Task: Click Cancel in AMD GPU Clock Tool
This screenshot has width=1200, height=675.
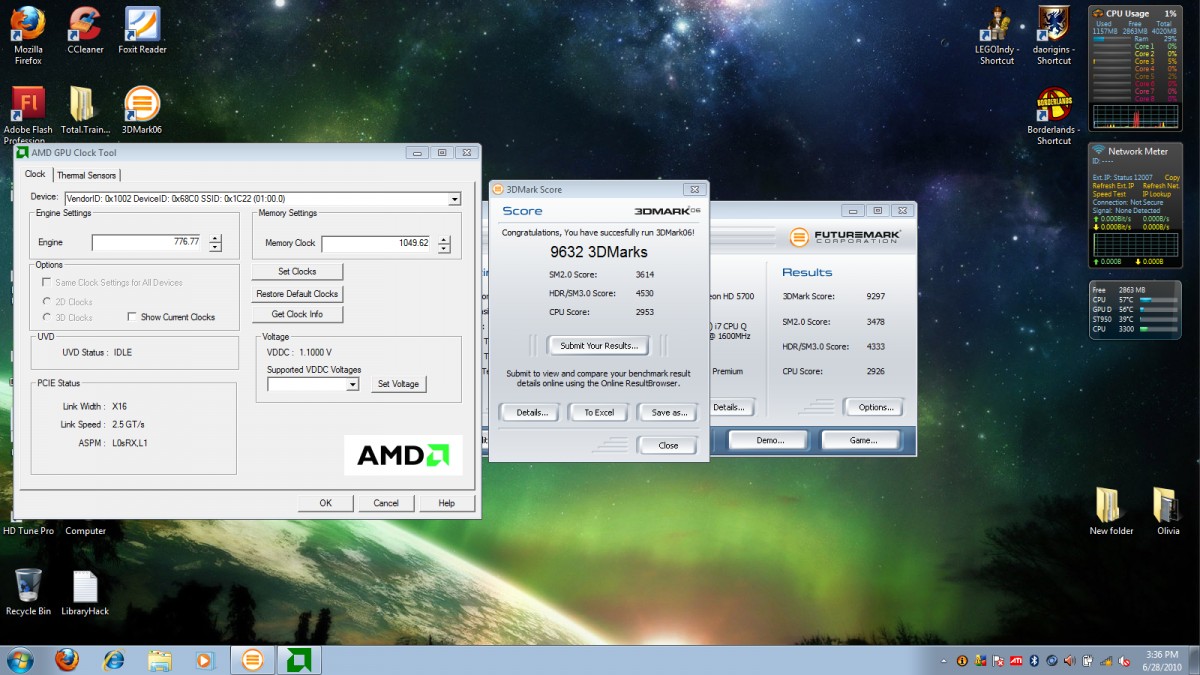Action: (x=386, y=503)
